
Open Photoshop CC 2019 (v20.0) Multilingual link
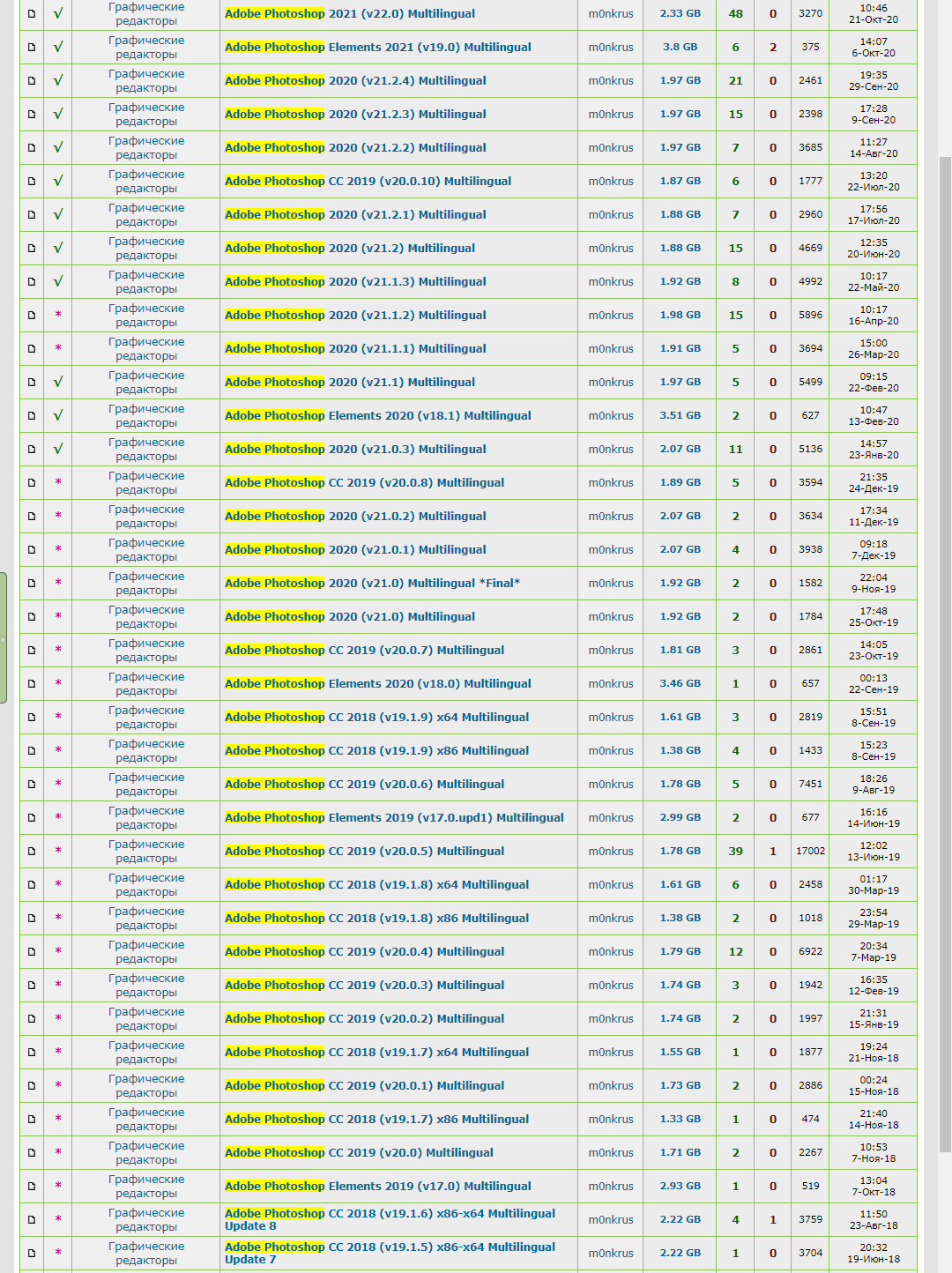click(x=359, y=1153)
